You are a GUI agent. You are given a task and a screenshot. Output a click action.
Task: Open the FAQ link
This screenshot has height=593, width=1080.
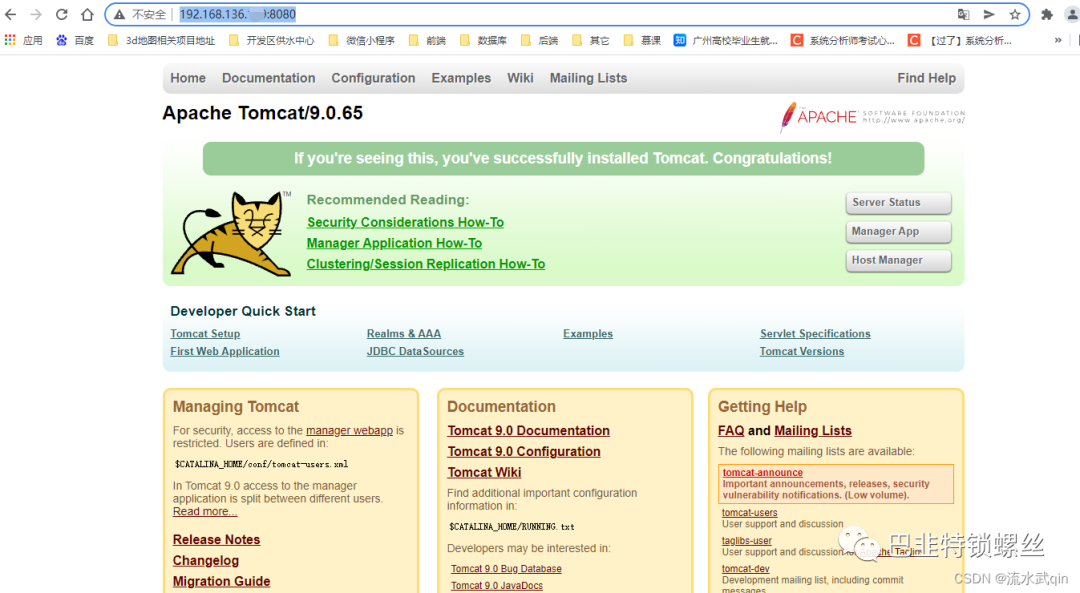[x=731, y=430]
